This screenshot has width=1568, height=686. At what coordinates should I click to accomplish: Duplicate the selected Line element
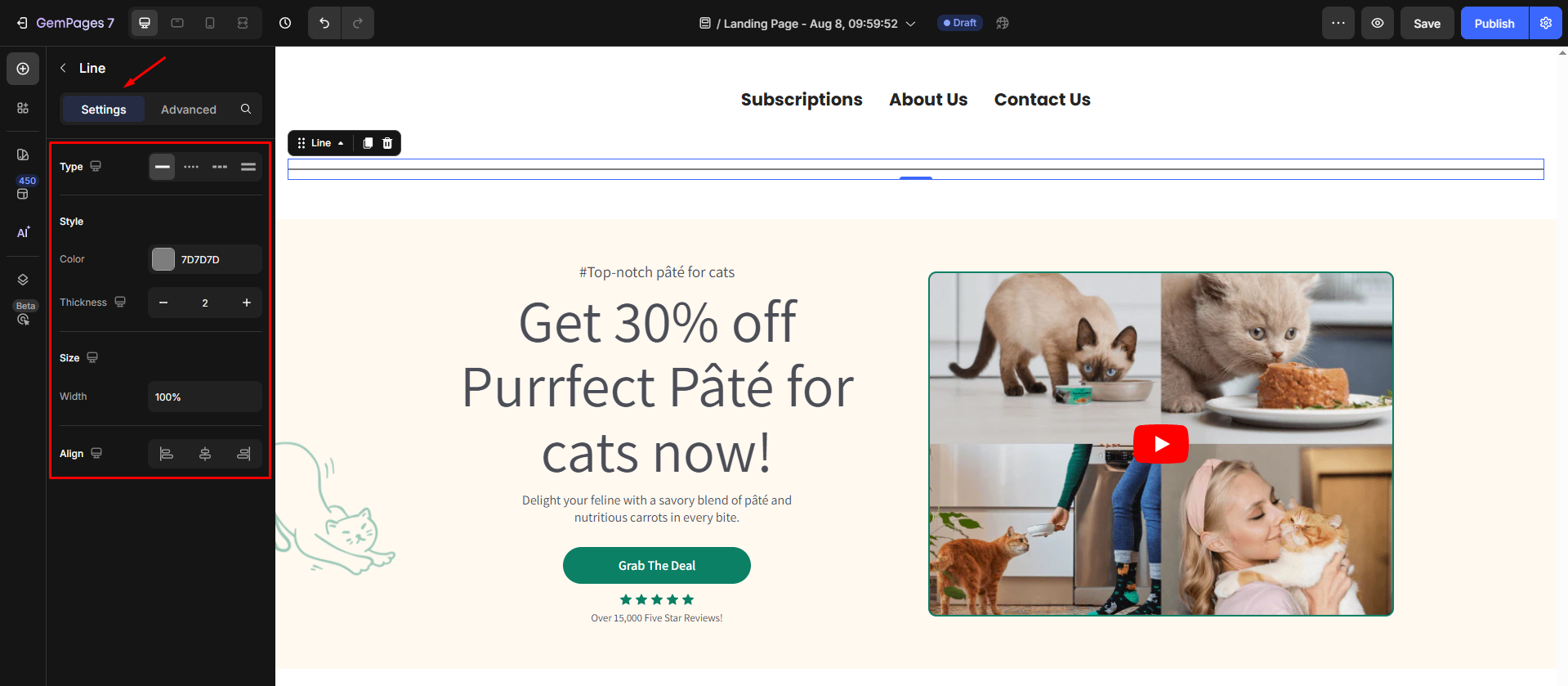pyautogui.click(x=368, y=143)
